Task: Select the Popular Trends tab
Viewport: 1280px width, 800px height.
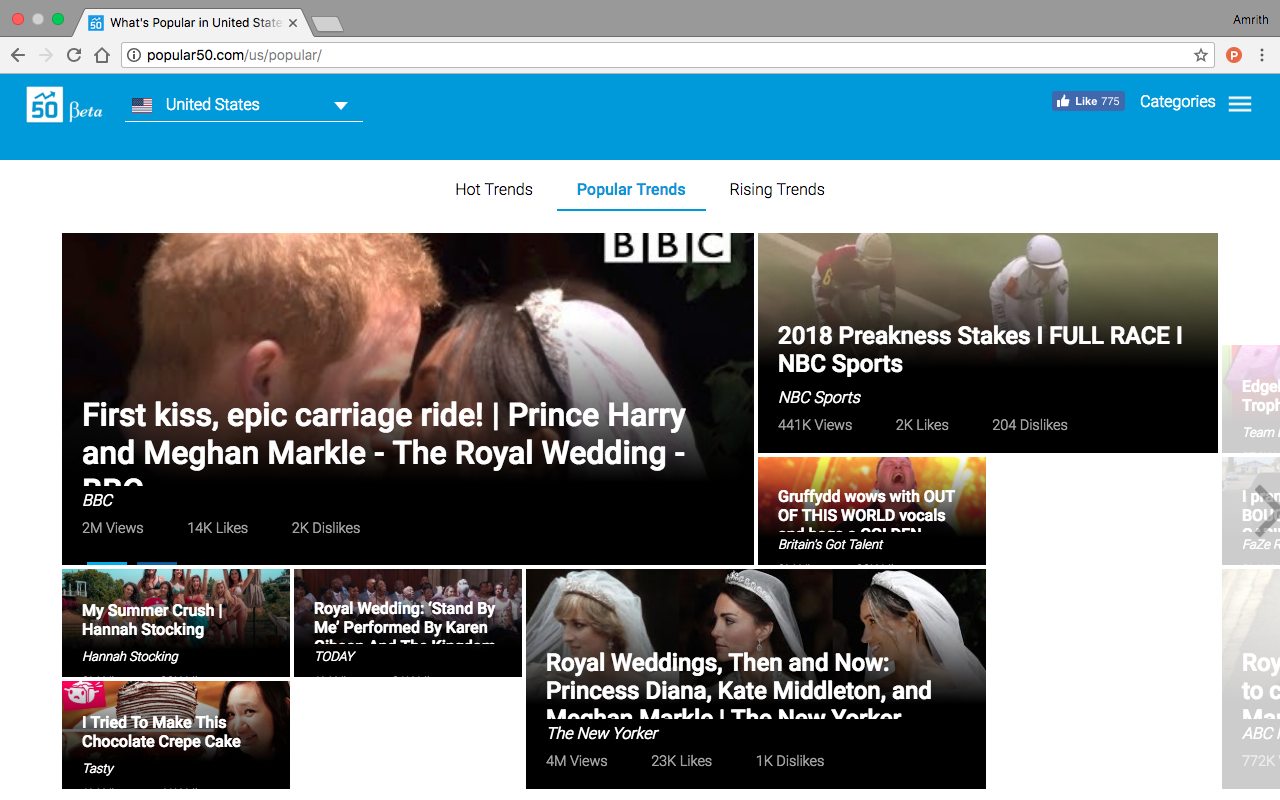Action: (x=631, y=189)
